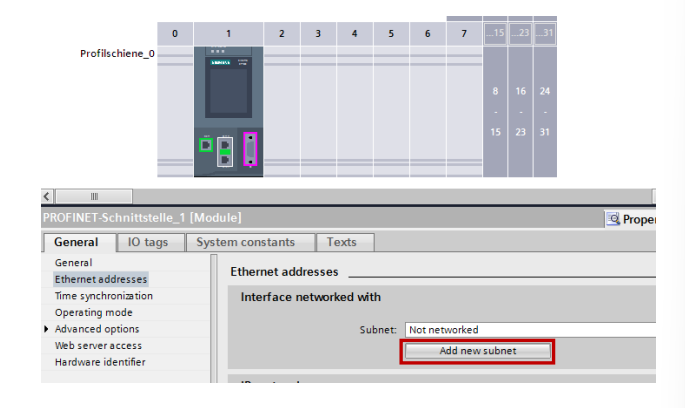Open the System constants tab

pyautogui.click(x=245, y=242)
